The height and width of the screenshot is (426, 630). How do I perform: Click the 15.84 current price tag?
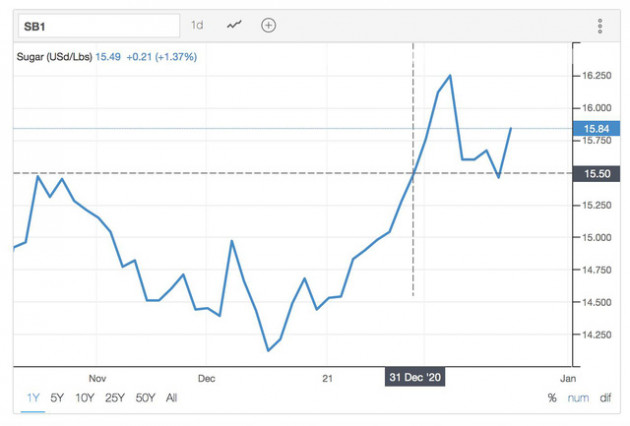588,128
